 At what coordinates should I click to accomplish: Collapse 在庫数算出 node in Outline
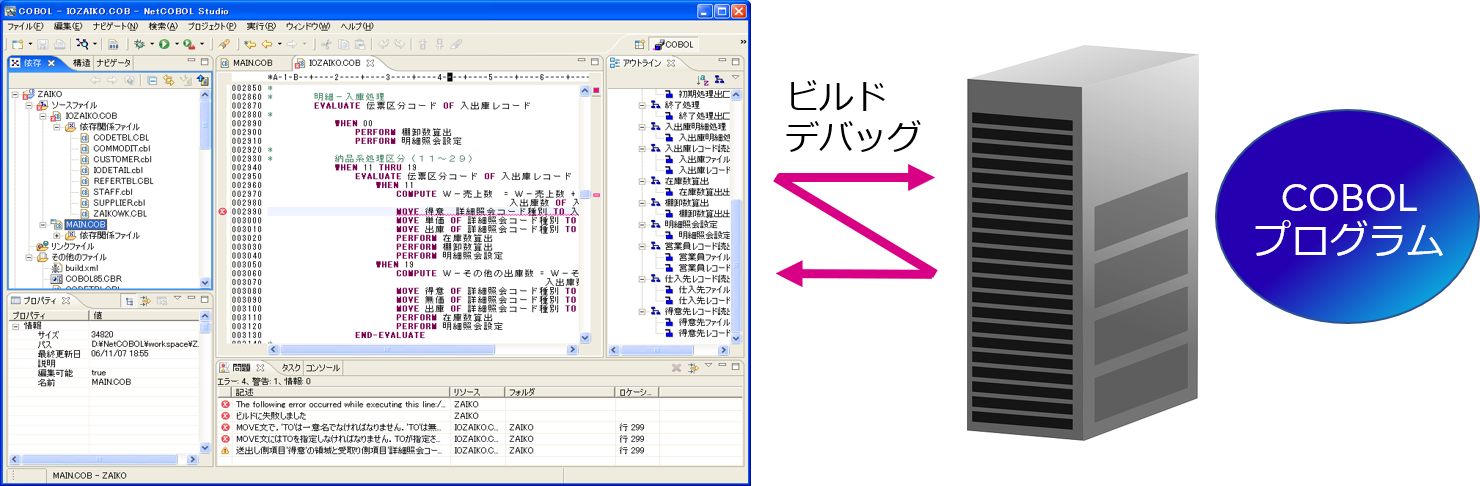coord(644,181)
